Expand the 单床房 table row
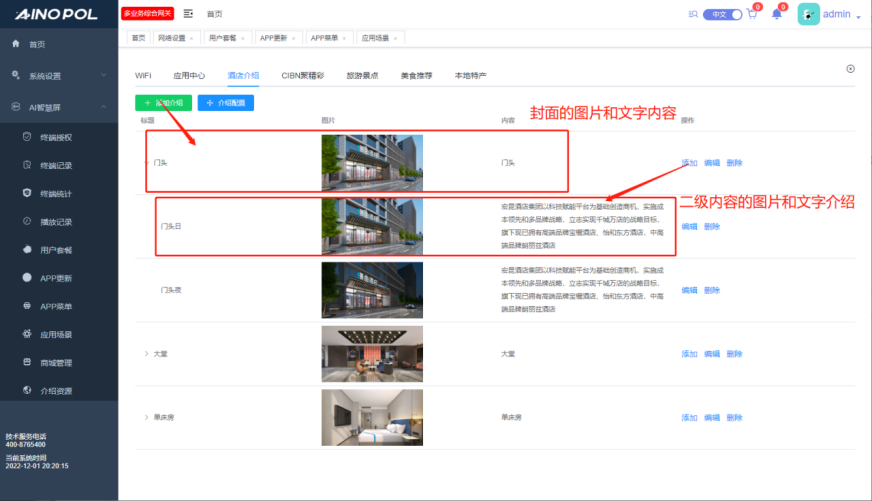This screenshot has width=872, height=501. tap(147, 417)
